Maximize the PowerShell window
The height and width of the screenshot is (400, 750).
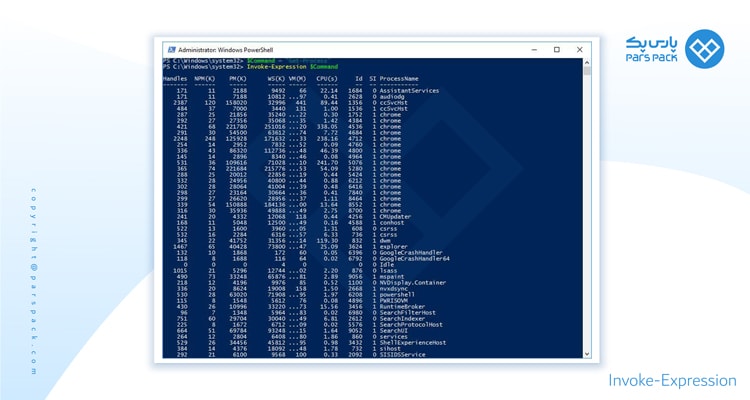tap(556, 49)
